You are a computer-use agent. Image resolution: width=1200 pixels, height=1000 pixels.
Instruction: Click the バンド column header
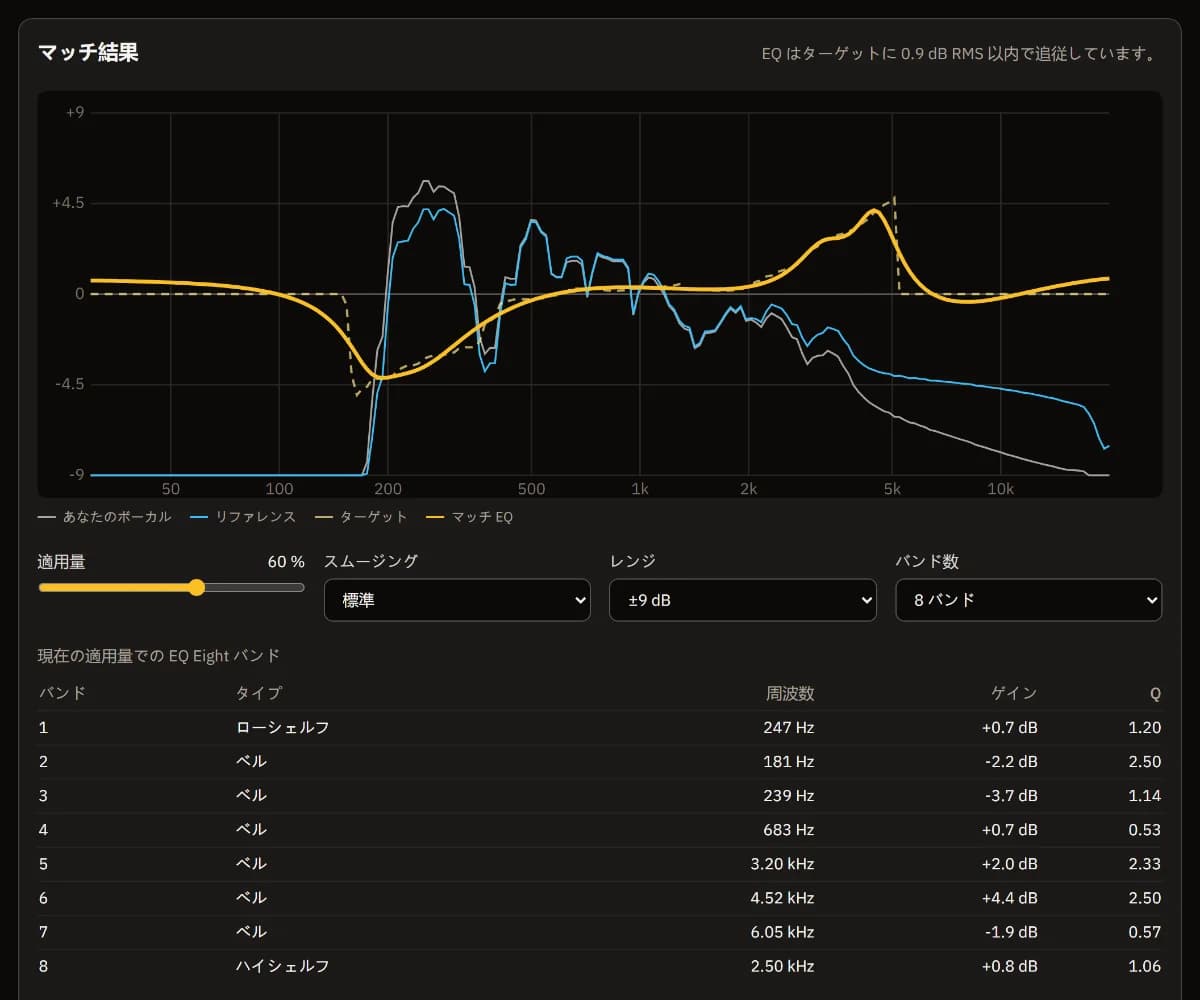coord(62,693)
